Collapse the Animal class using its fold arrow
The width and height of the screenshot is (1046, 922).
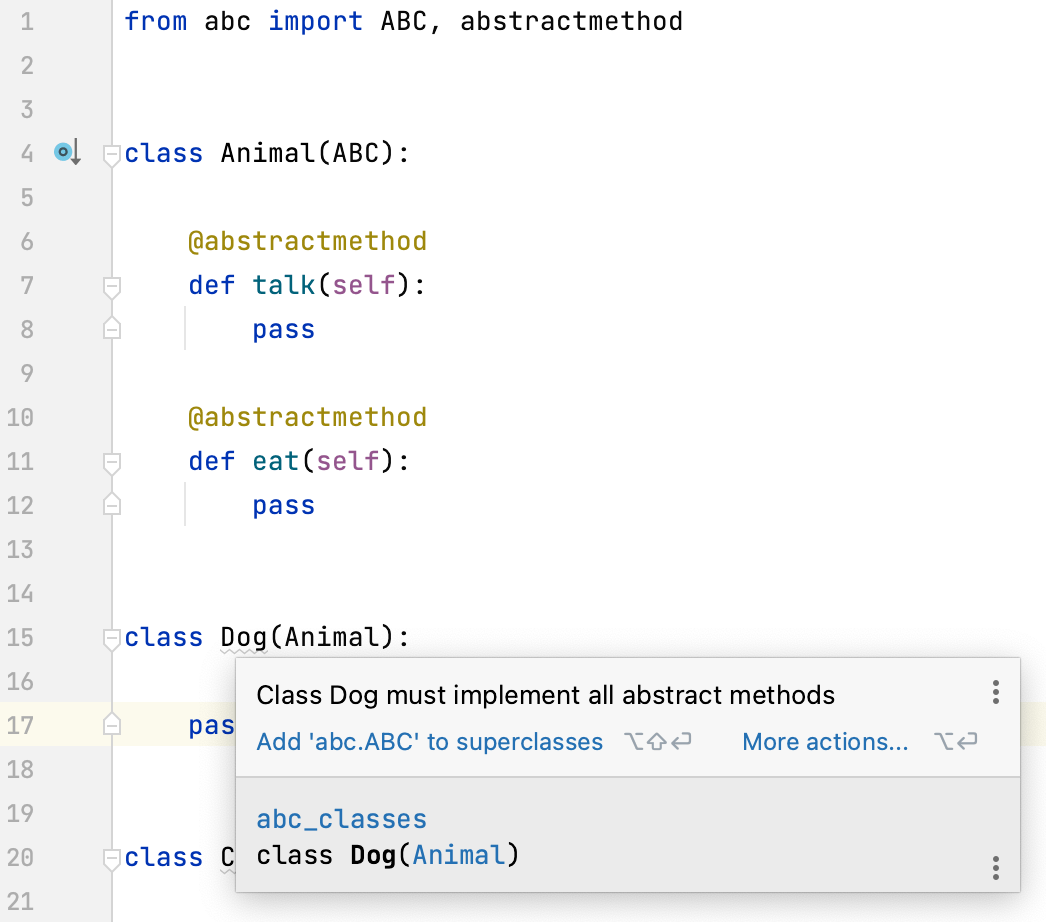click(111, 152)
